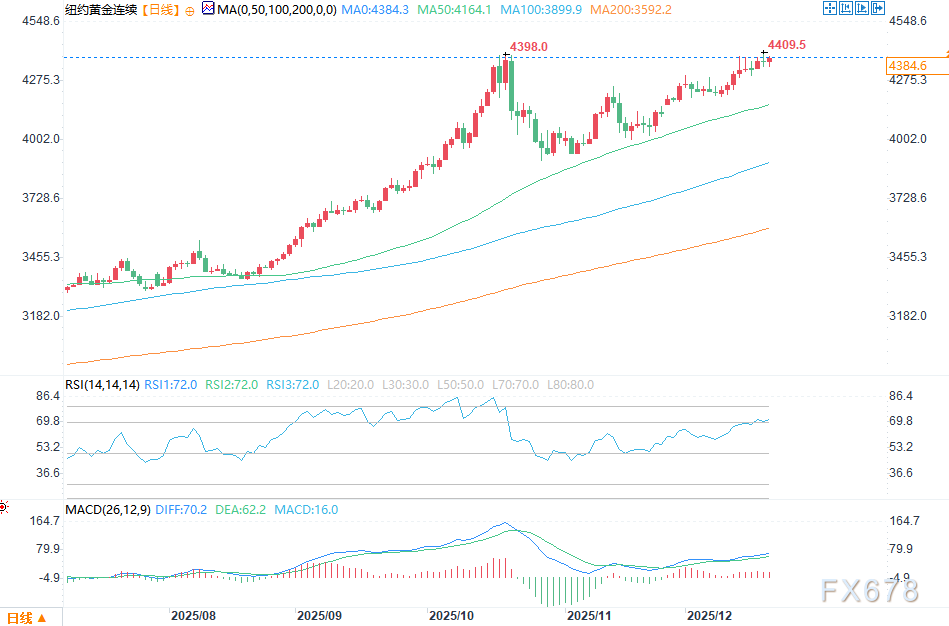Viewport: 949px width, 626px height.
Task: Open RSI(14,14,14) indicator parameters
Action: click(x=104, y=385)
